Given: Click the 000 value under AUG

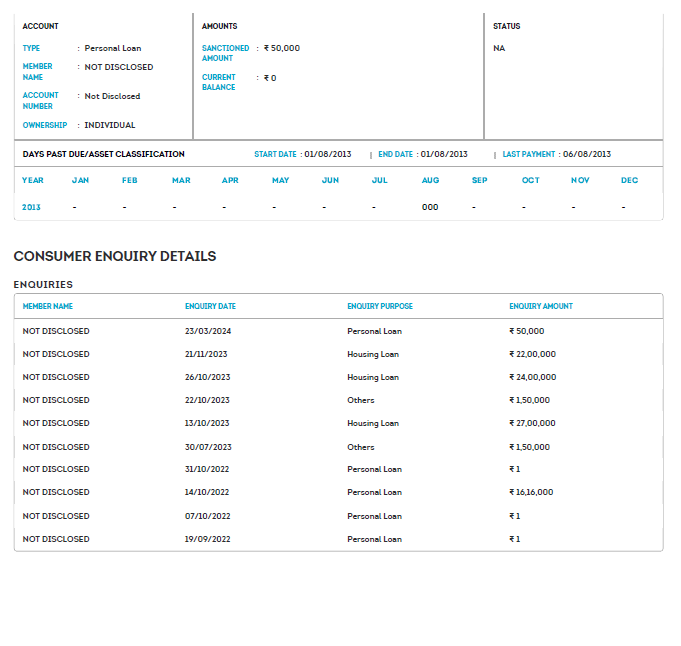Looking at the screenshot, I should 430,207.
